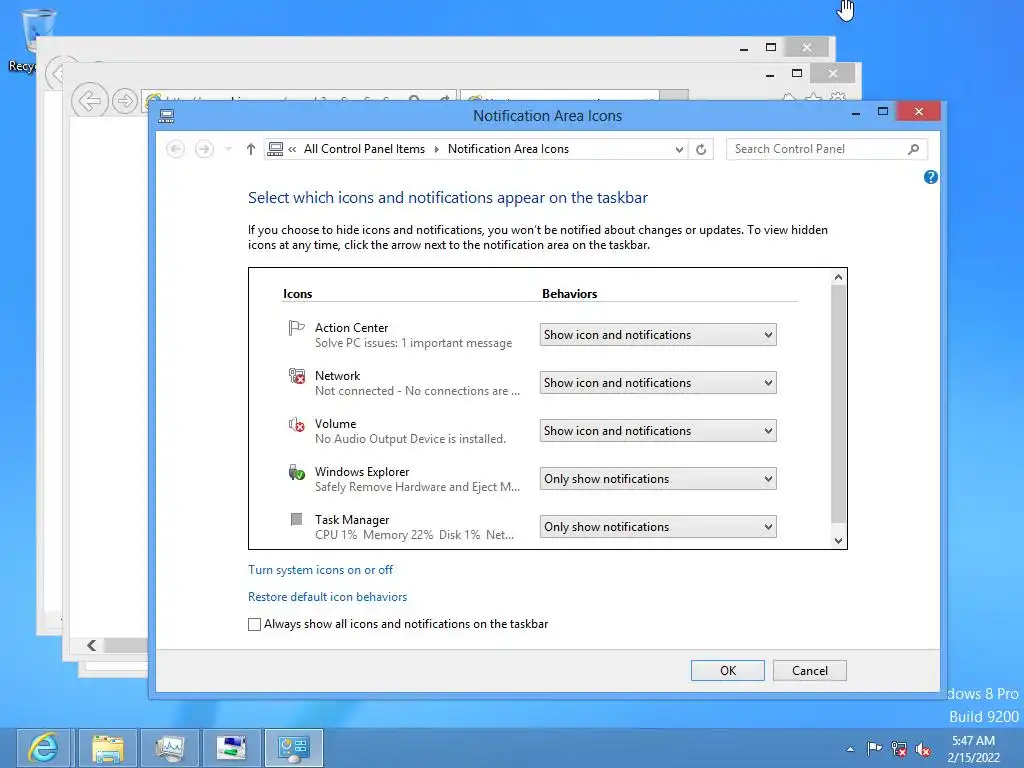Click the 'Solve PC issues: 1 important message' text
This screenshot has width=1024, height=768.
(413, 343)
